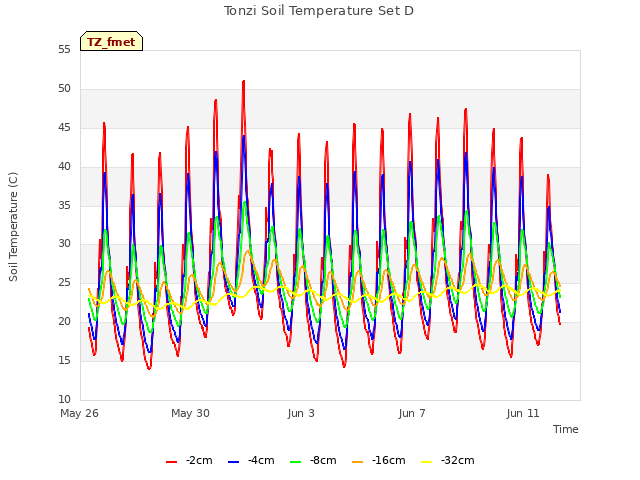
Task: Click the Jun 3 x-axis tick label
Action: (x=301, y=413)
